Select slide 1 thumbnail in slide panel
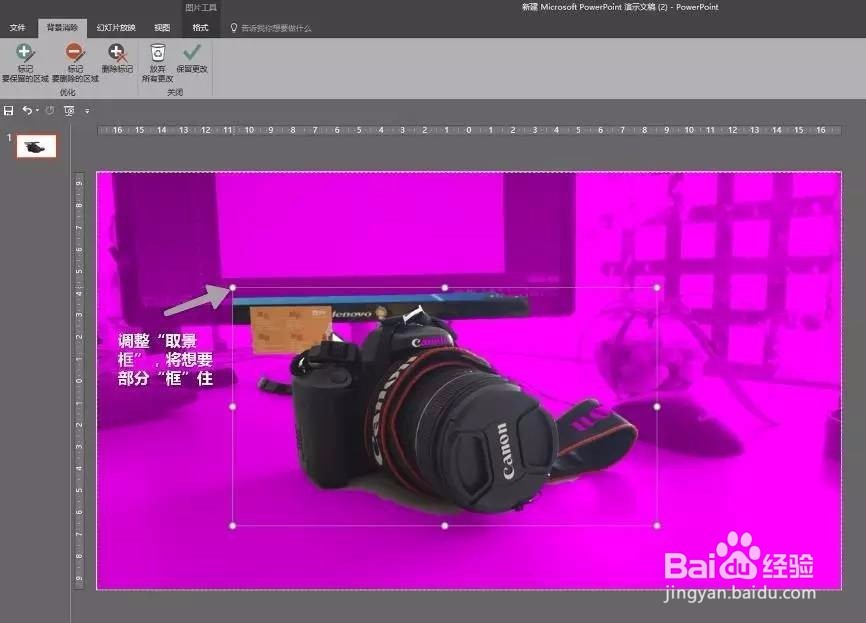Viewport: 866px width, 623px height. click(x=36, y=146)
